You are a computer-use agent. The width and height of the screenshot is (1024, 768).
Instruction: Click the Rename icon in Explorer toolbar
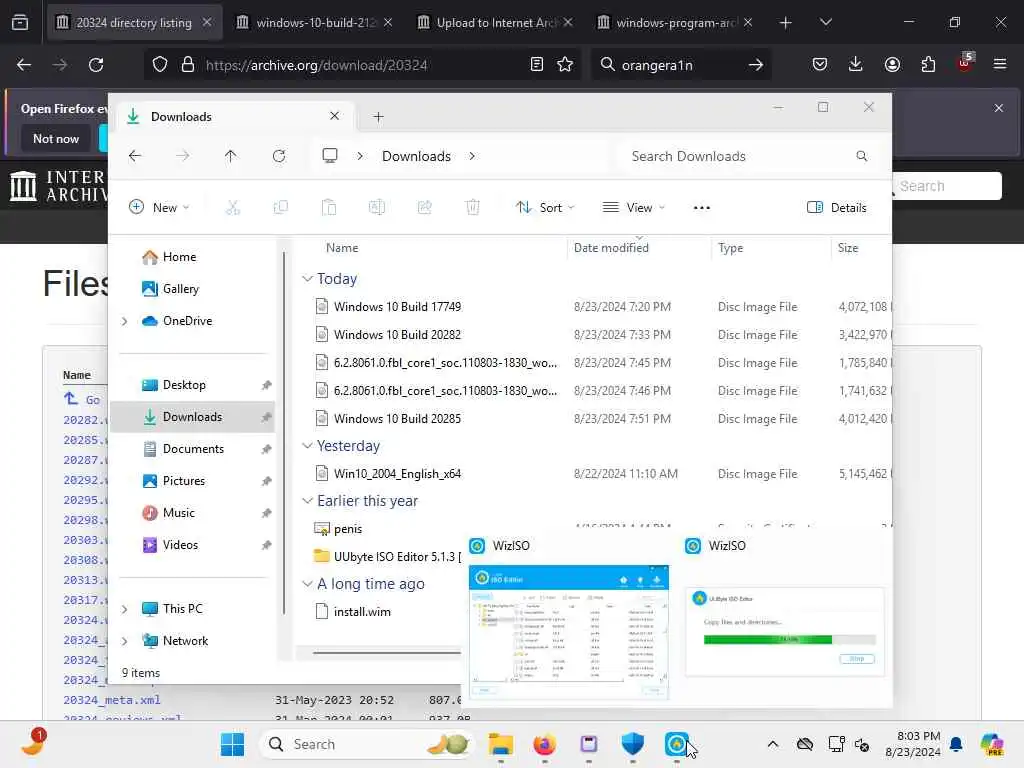click(377, 208)
